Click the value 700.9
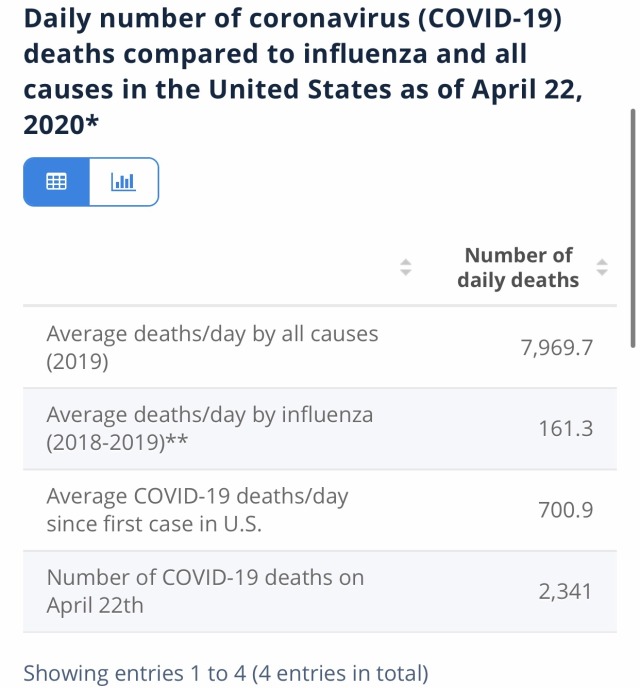Image resolution: width=640 pixels, height=688 pixels. [x=566, y=510]
